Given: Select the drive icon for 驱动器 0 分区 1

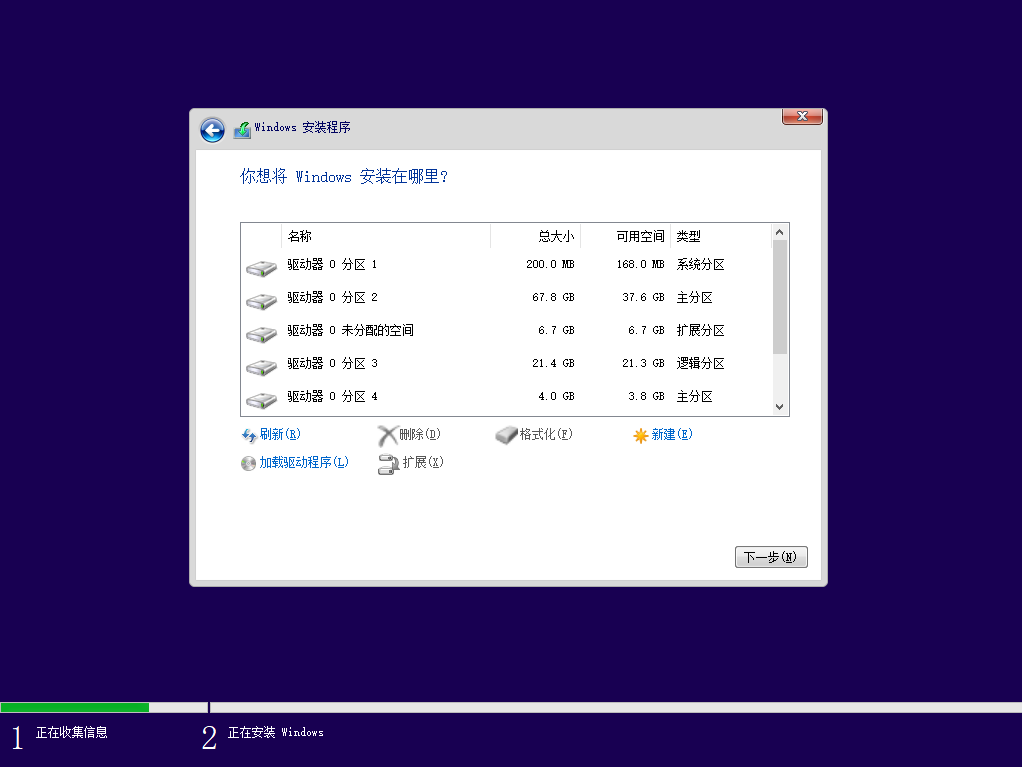Looking at the screenshot, I should 260,267.
